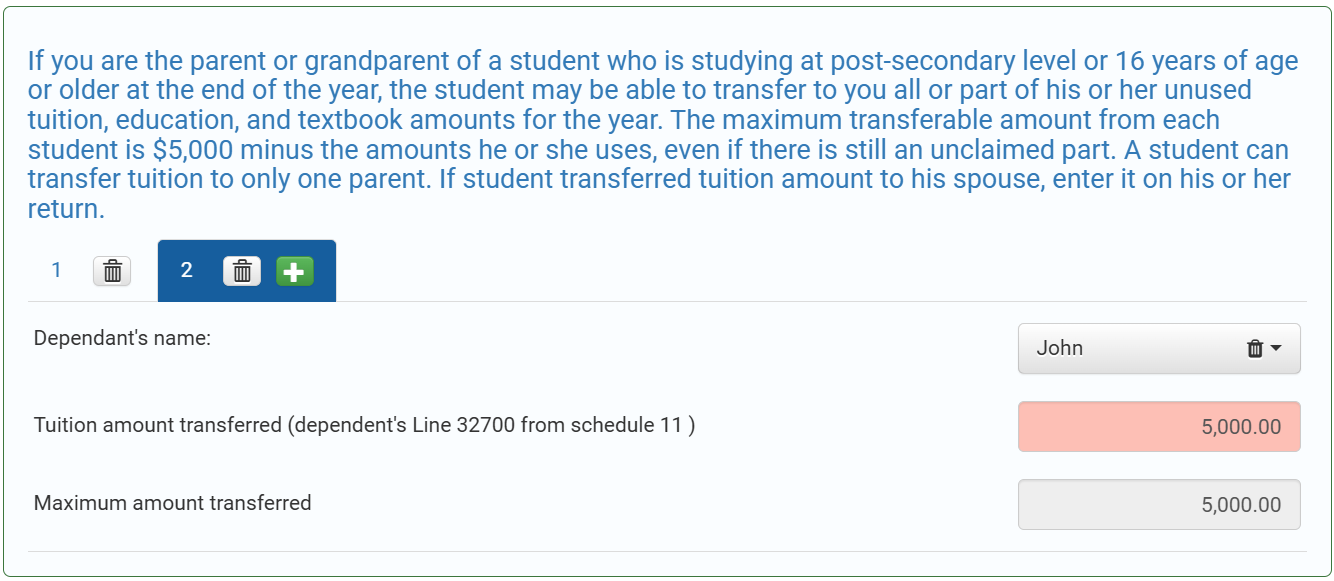Click the "Tuition amount transferred" label text
Image resolution: width=1334 pixels, height=581 pixels.
point(158,426)
